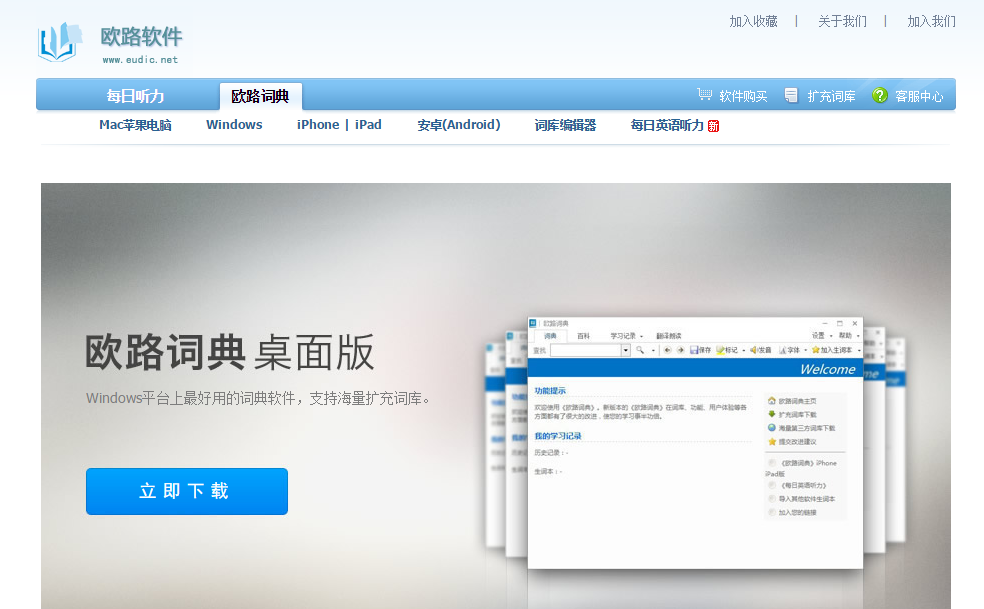Open 客服中心 via the green question mark icon
The height and width of the screenshot is (609, 984).
[x=880, y=93]
